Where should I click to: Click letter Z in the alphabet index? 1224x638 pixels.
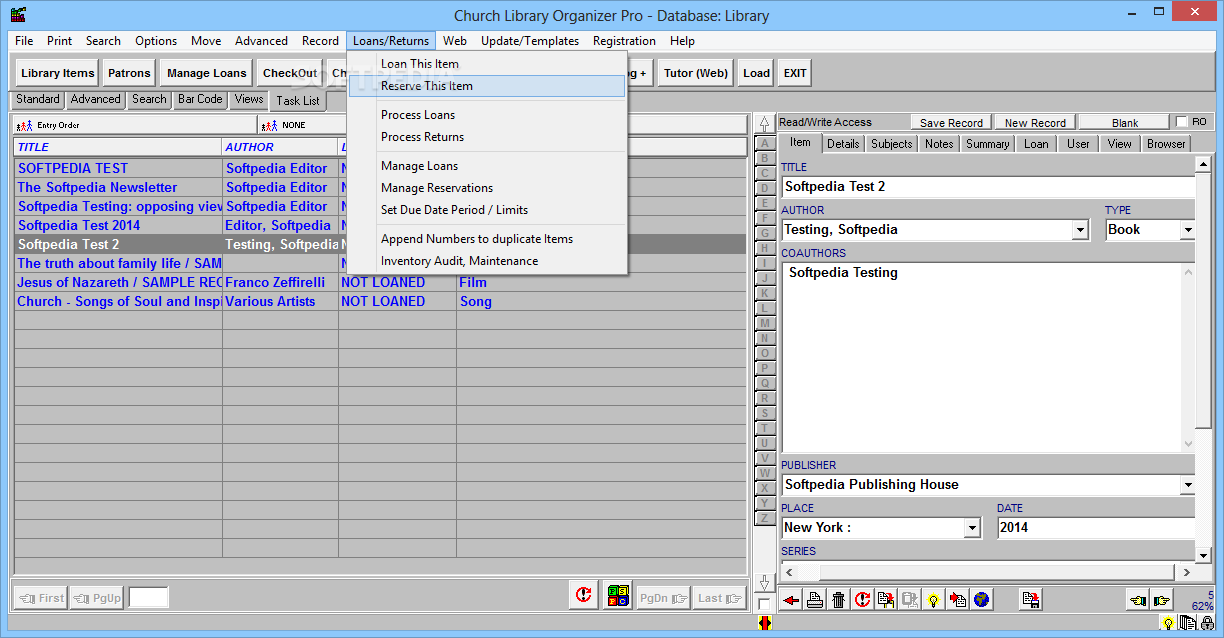(x=765, y=518)
